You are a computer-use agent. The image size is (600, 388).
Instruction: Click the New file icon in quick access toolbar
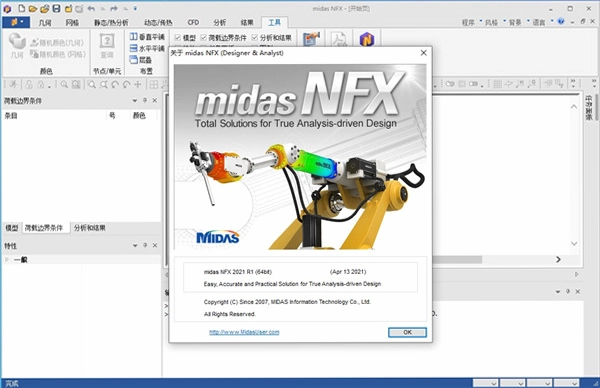pos(21,8)
